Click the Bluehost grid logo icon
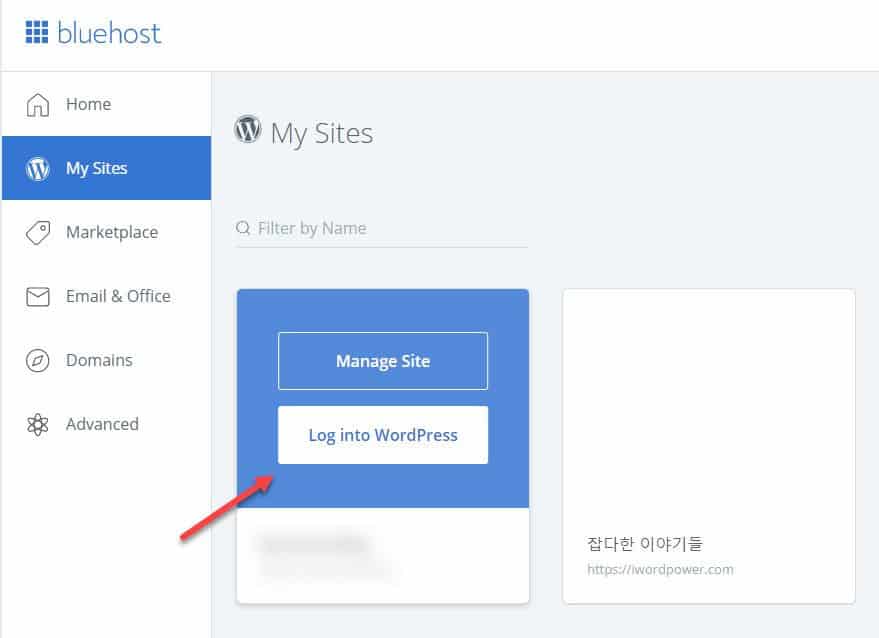This screenshot has height=638, width=879. point(37,32)
